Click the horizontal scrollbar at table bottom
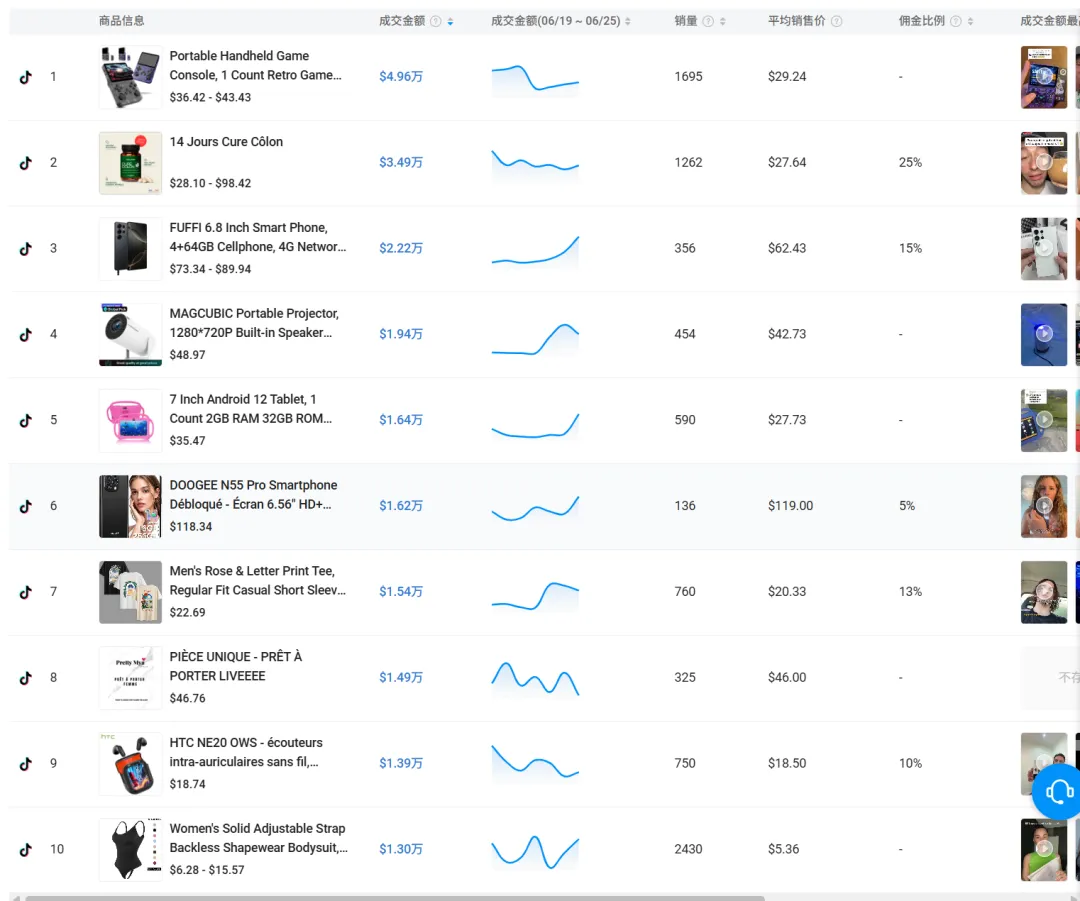The height and width of the screenshot is (901, 1080). pyautogui.click(x=395, y=898)
